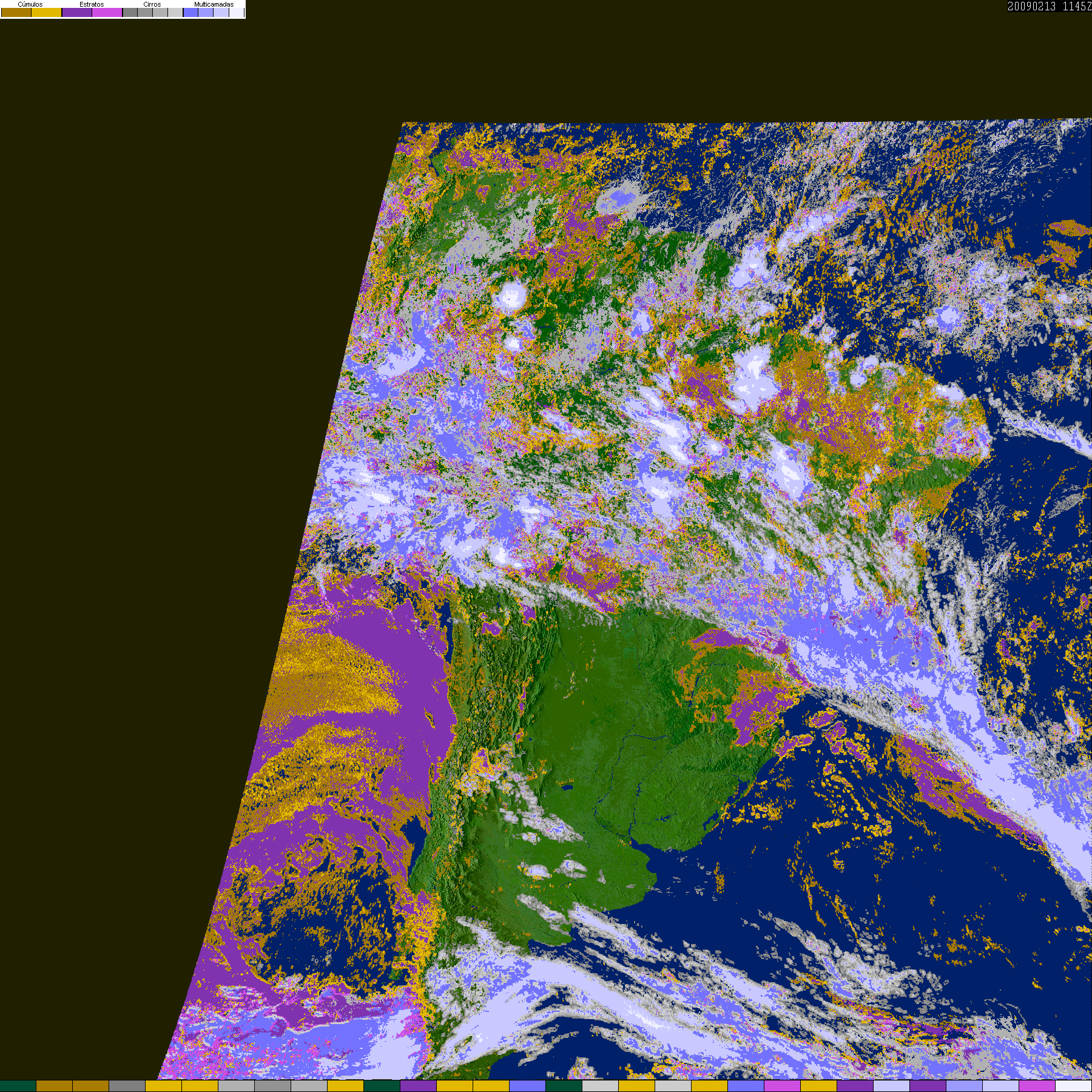The height and width of the screenshot is (1092, 1092).
Task: Select the second-darkest blue Multicamadas swatch
Action: (206, 12)
